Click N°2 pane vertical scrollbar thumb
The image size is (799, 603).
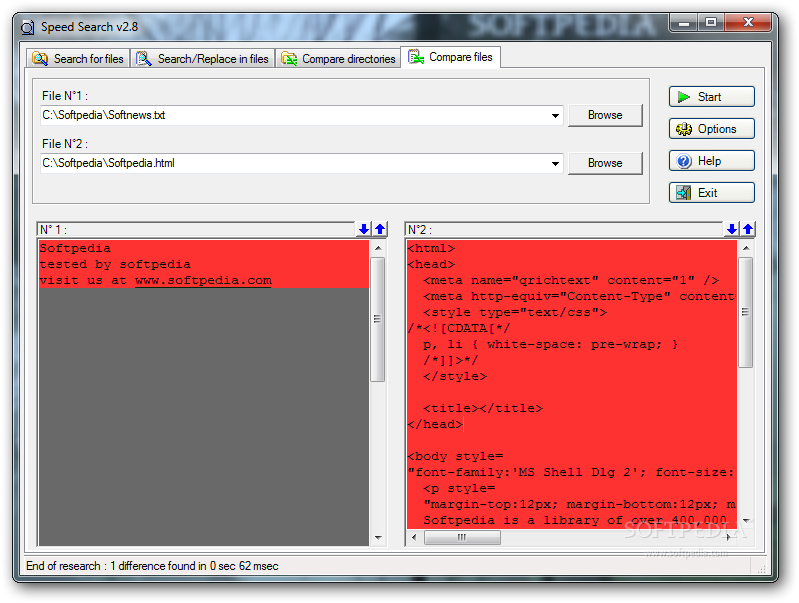click(745, 312)
